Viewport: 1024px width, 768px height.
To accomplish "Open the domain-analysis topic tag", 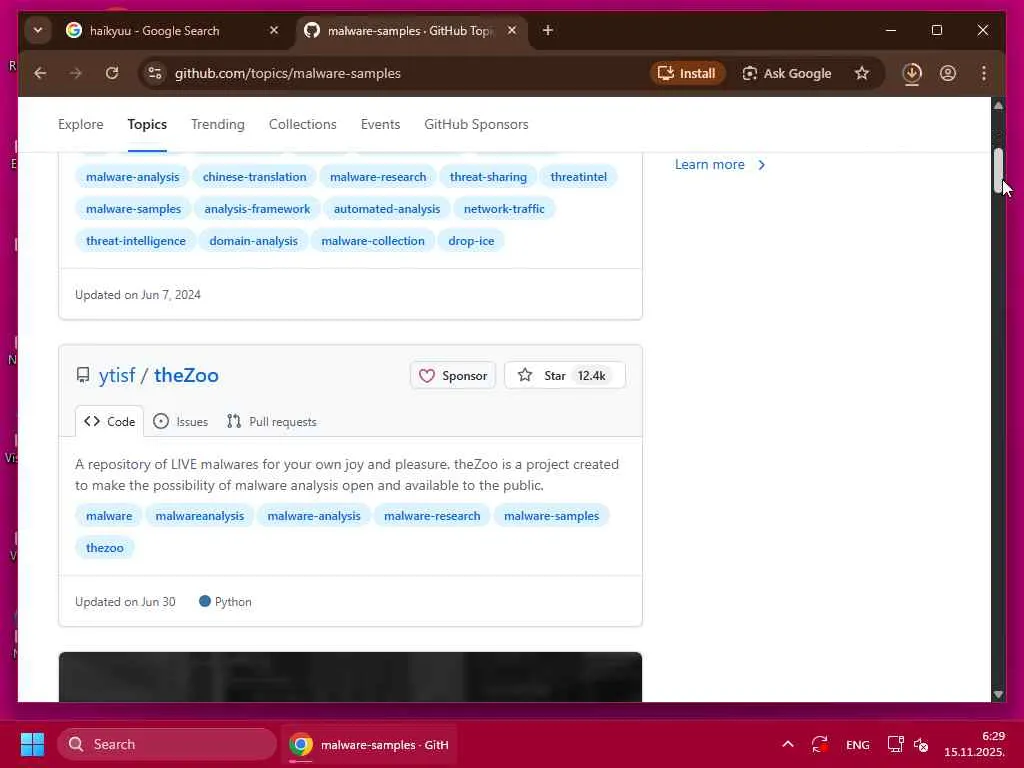I will coord(253,241).
